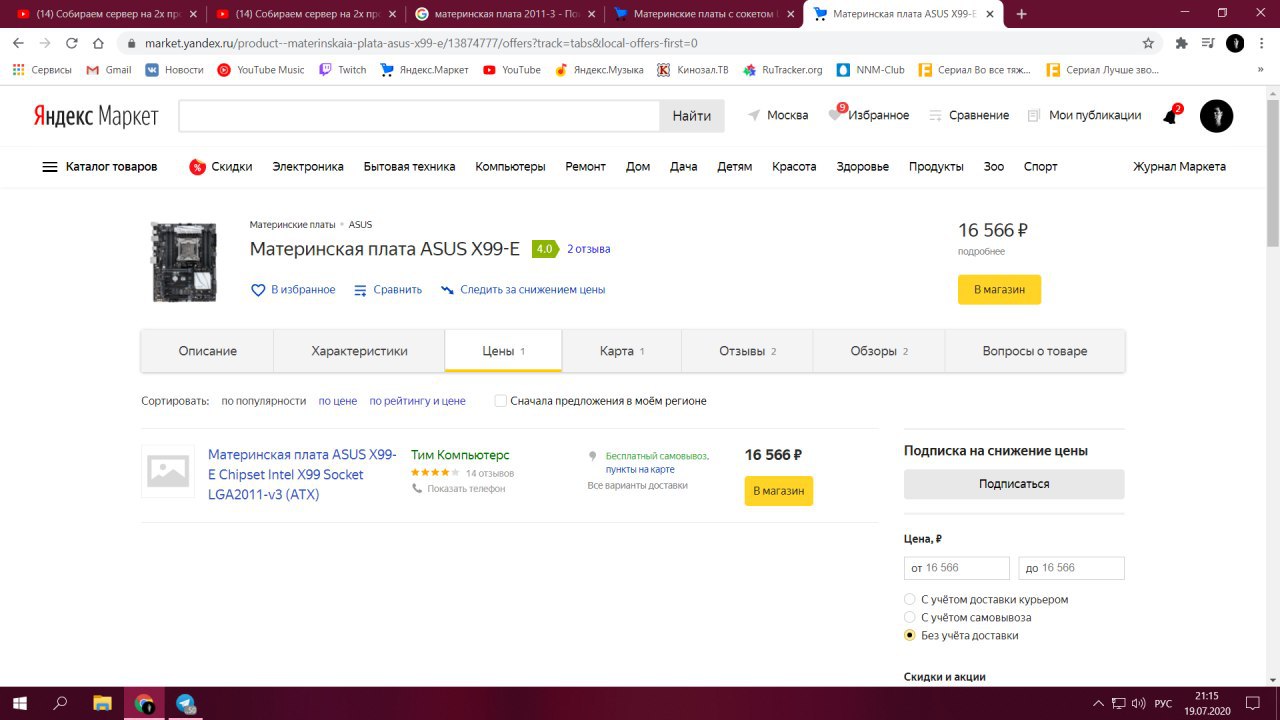The image size is (1280, 720).
Task: Switch to Карта tab
Action: pyautogui.click(x=622, y=351)
